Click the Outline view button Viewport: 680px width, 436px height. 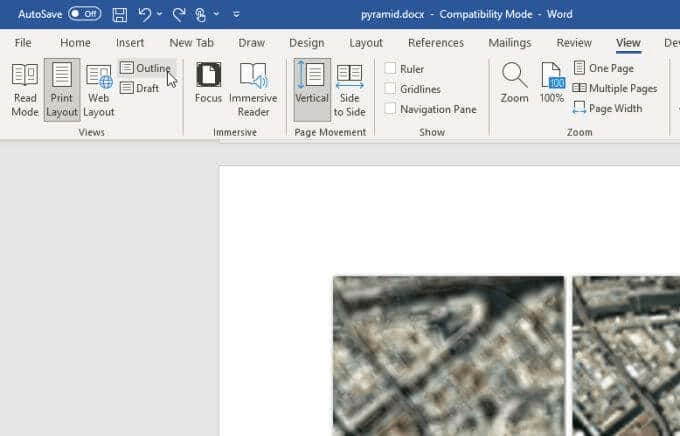click(145, 68)
